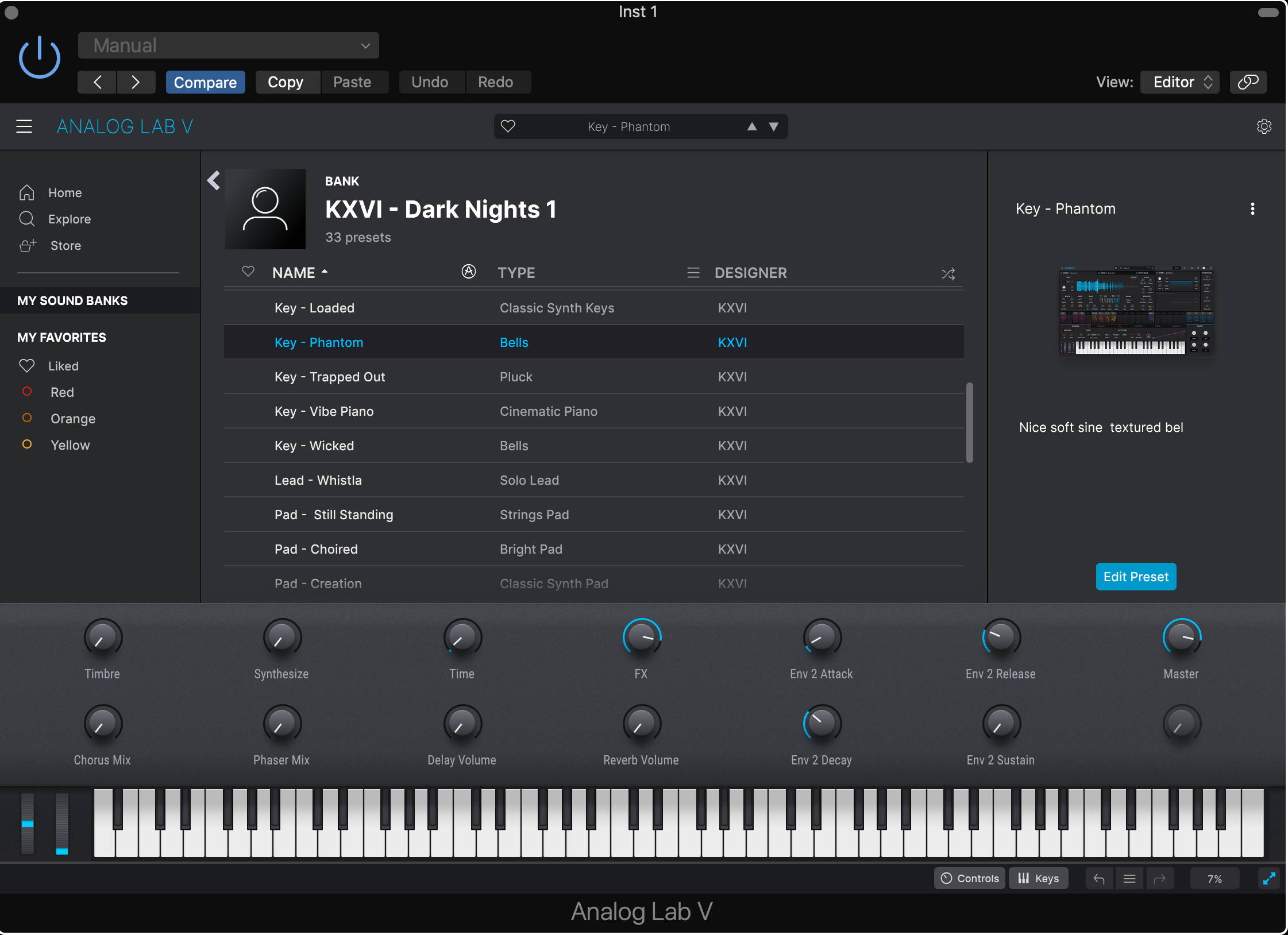The image size is (1288, 935).
Task: Select My Sound Banks section
Action: [x=100, y=300]
